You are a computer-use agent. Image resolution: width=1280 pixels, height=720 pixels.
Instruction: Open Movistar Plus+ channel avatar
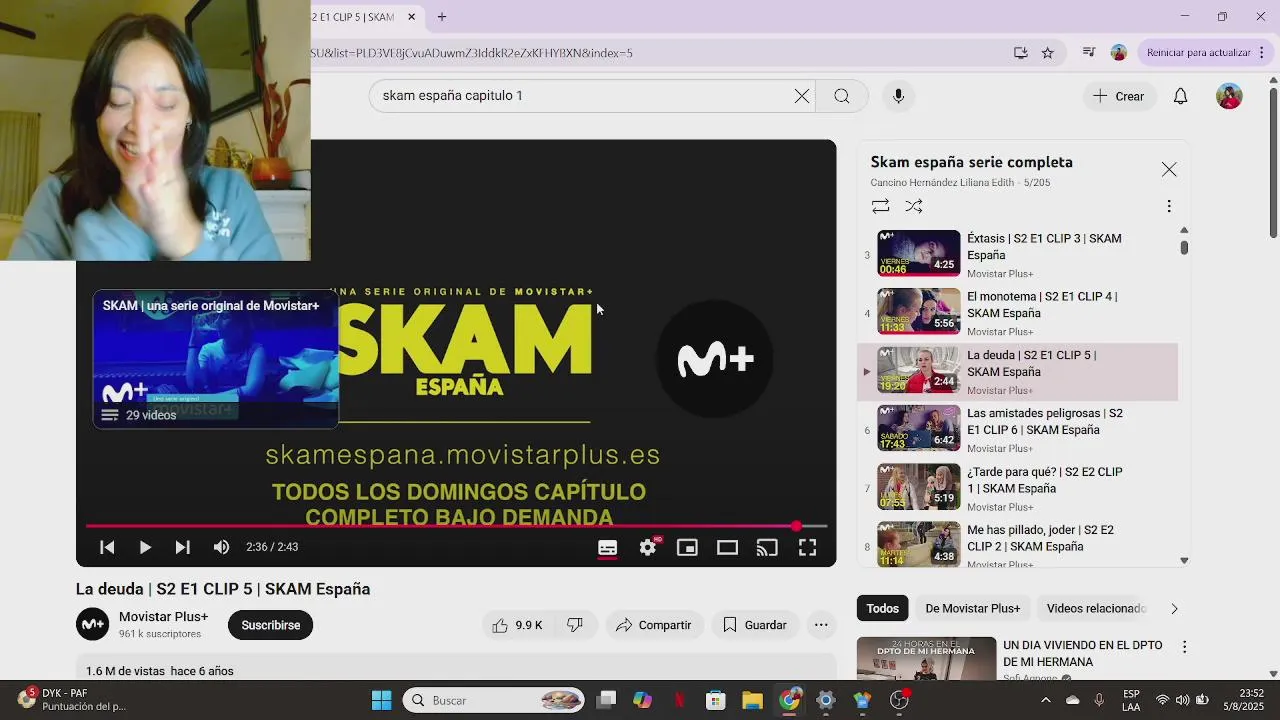tap(93, 625)
